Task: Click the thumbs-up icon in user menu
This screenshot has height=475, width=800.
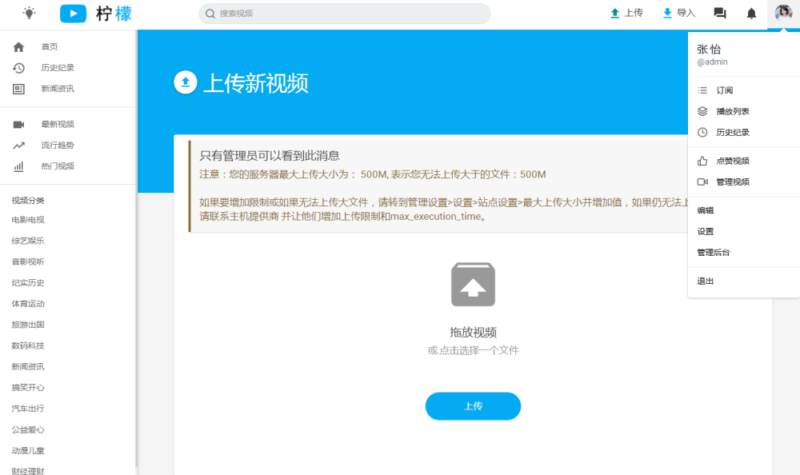Action: coord(703,161)
